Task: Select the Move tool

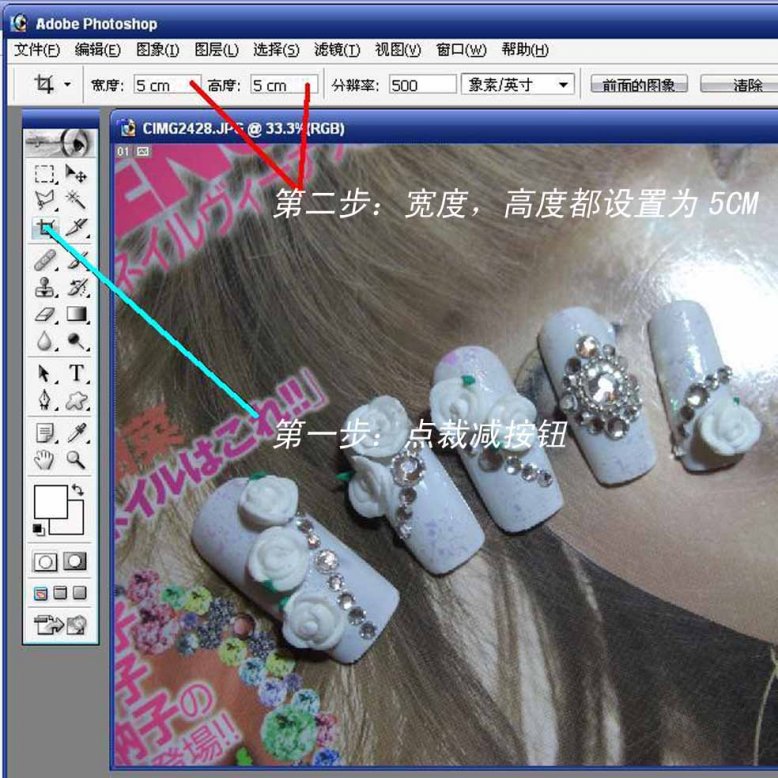Action: point(76,173)
